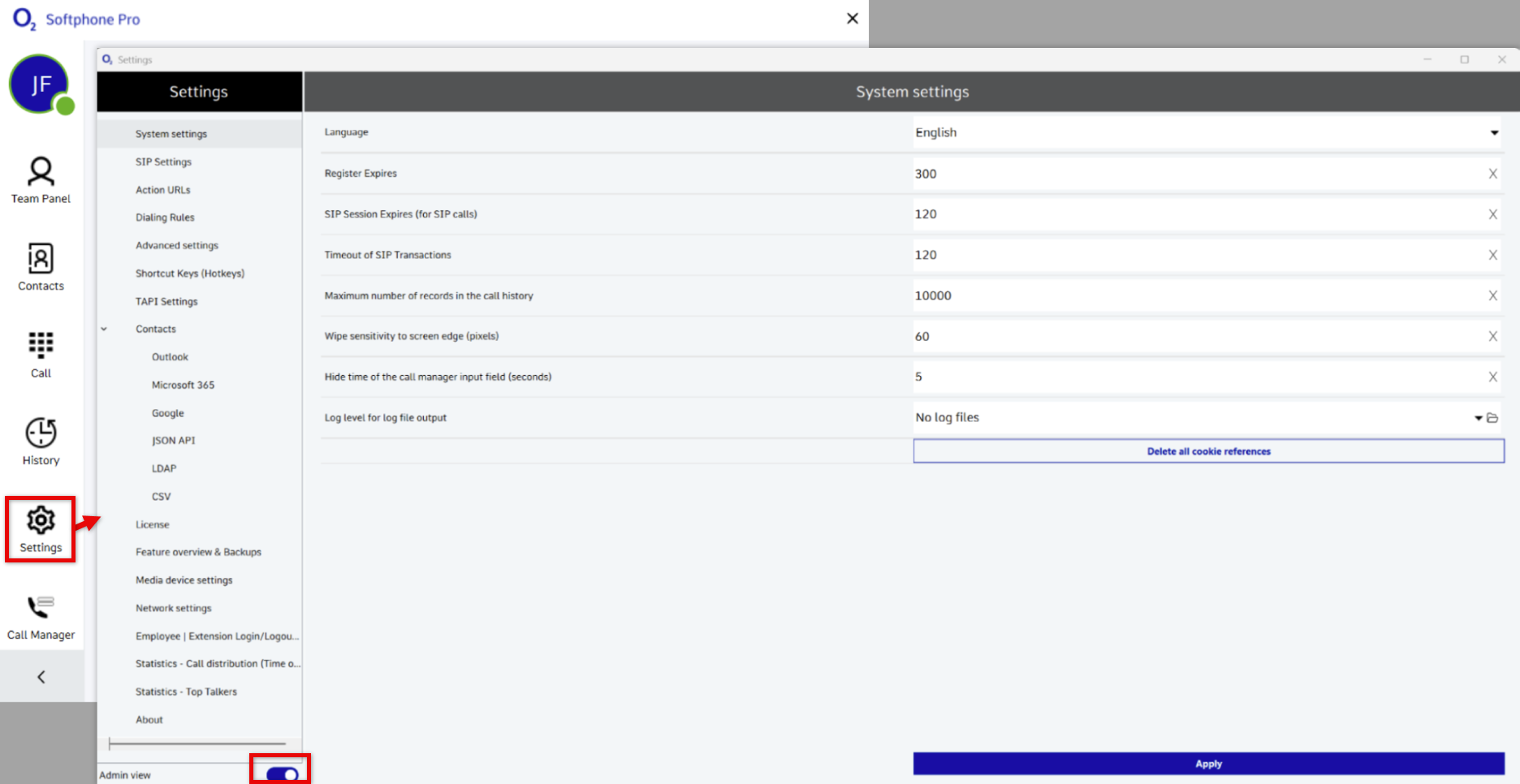Toggle the Admin view switch

[x=282, y=774]
